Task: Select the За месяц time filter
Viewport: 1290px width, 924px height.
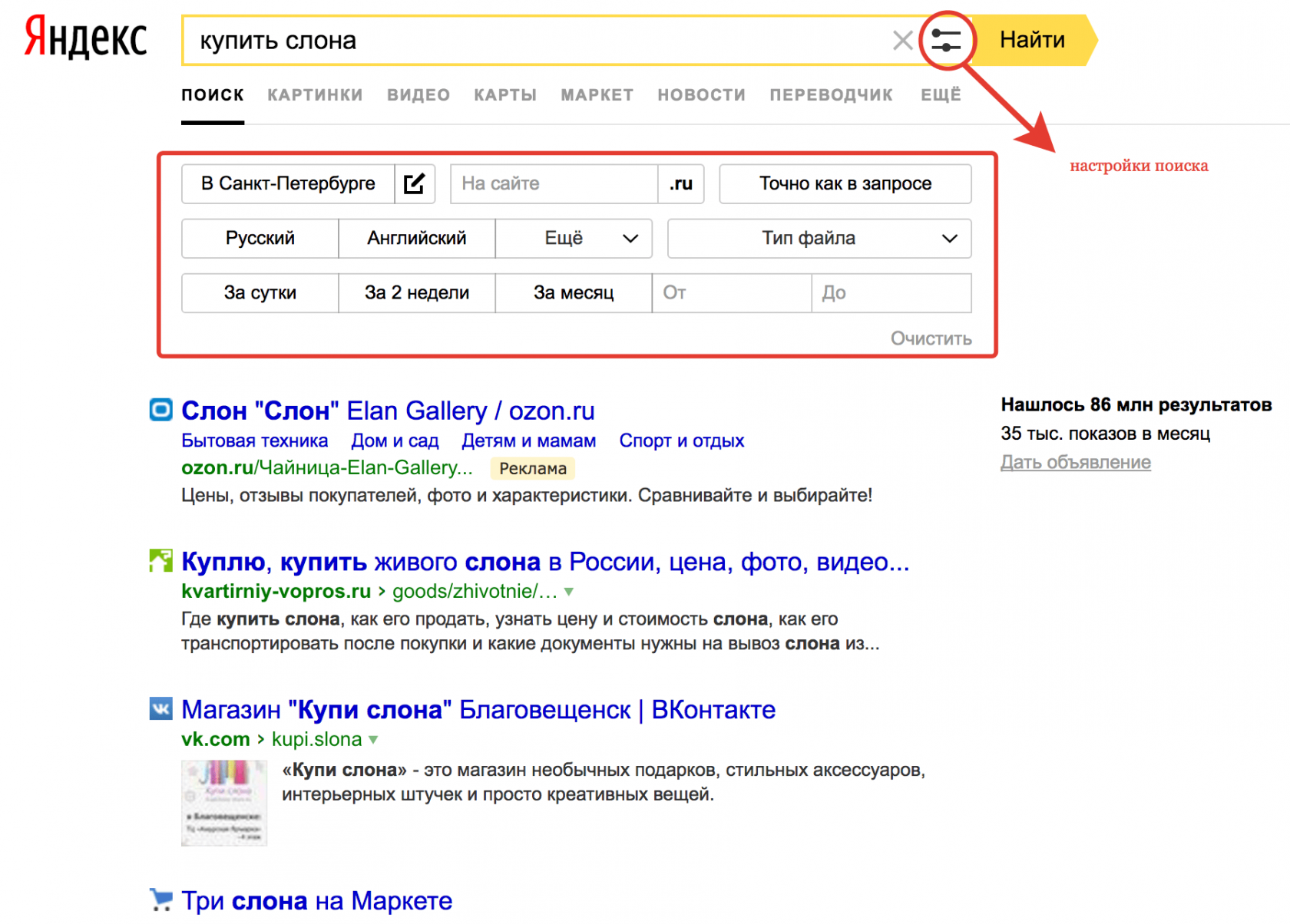Action: click(574, 292)
